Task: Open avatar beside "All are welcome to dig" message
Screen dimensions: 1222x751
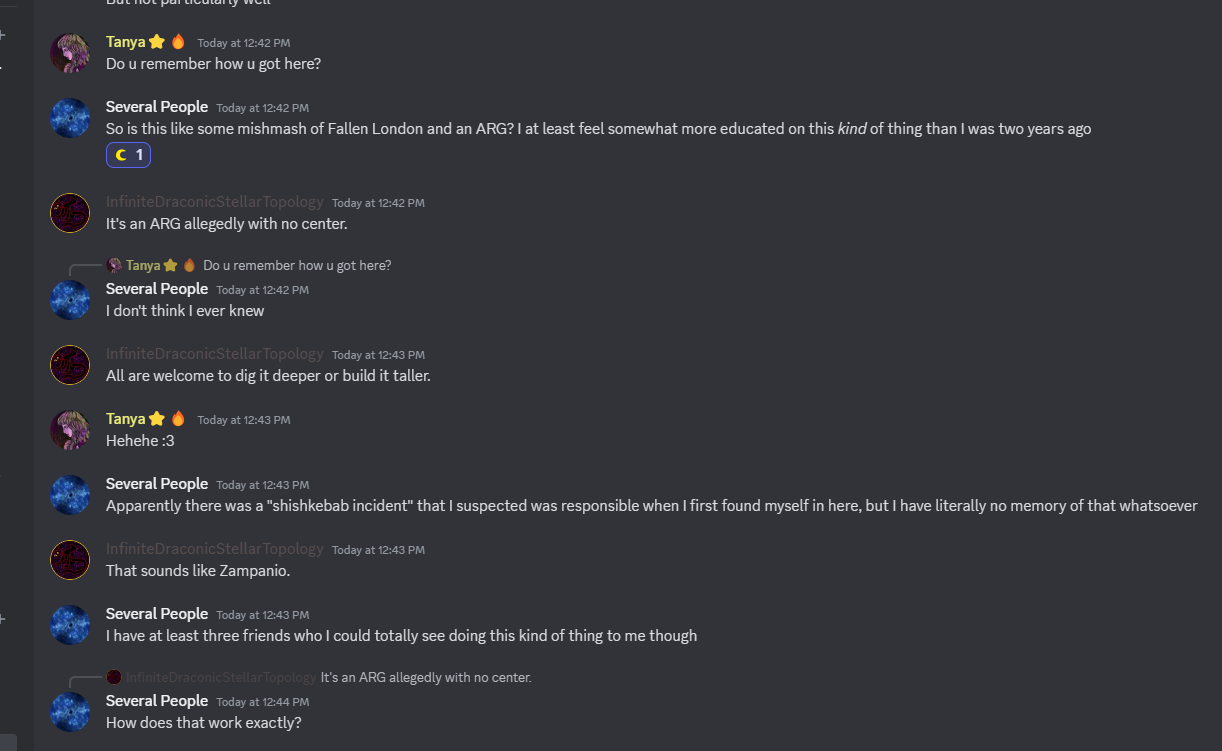Action: [x=70, y=365]
